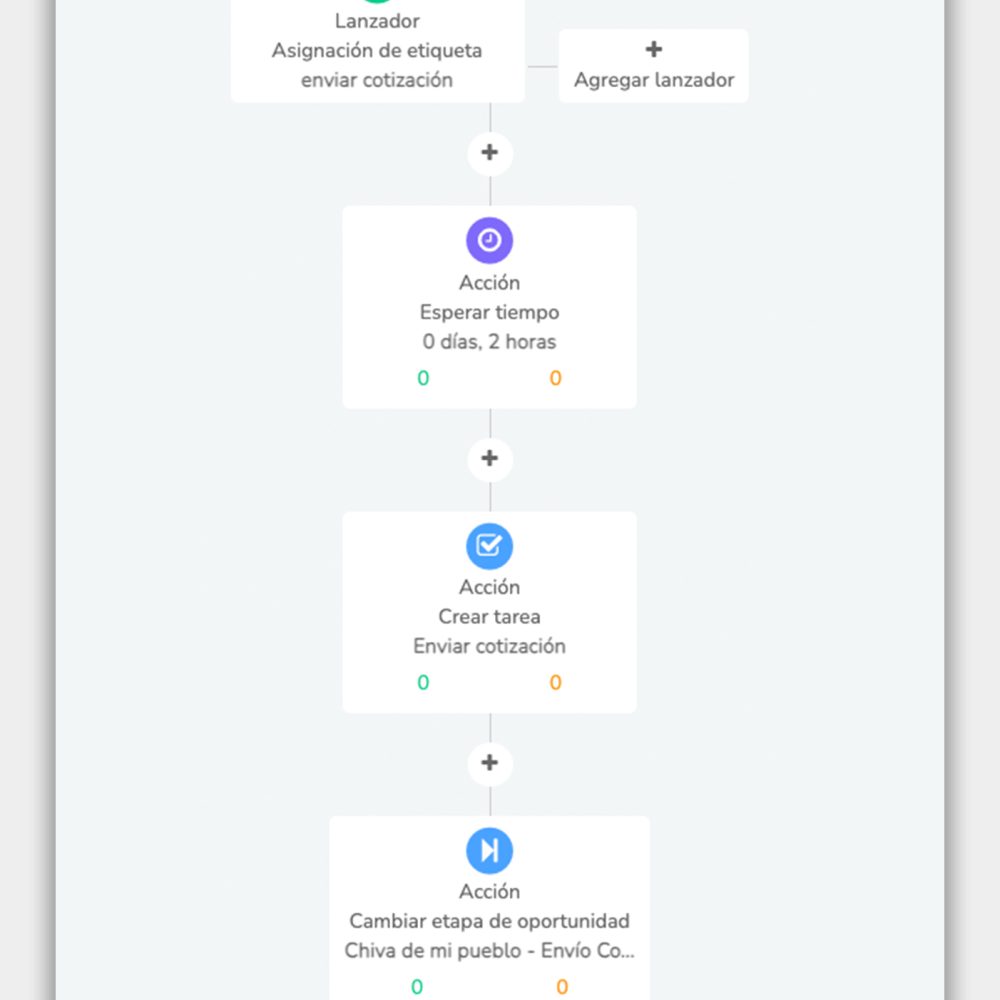Click the orange counter in Esperar tiempo card
The height and width of the screenshot is (1000, 1000).
(555, 378)
